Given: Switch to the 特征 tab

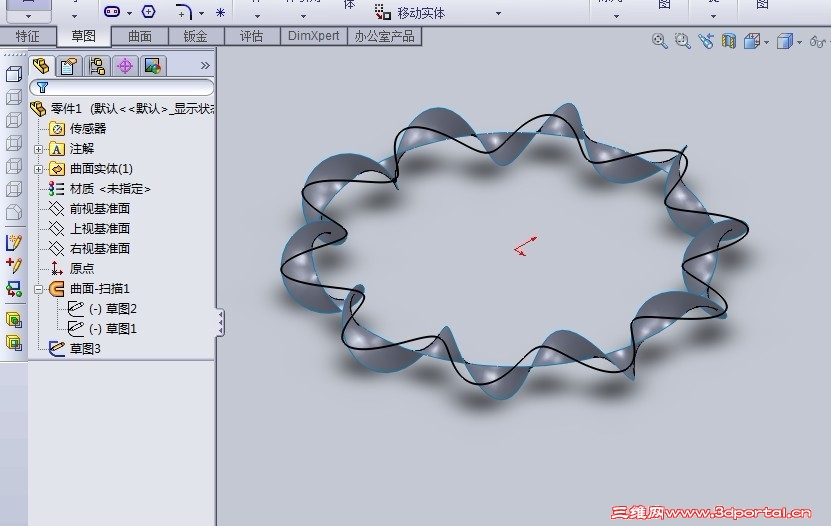Looking at the screenshot, I should [28, 36].
